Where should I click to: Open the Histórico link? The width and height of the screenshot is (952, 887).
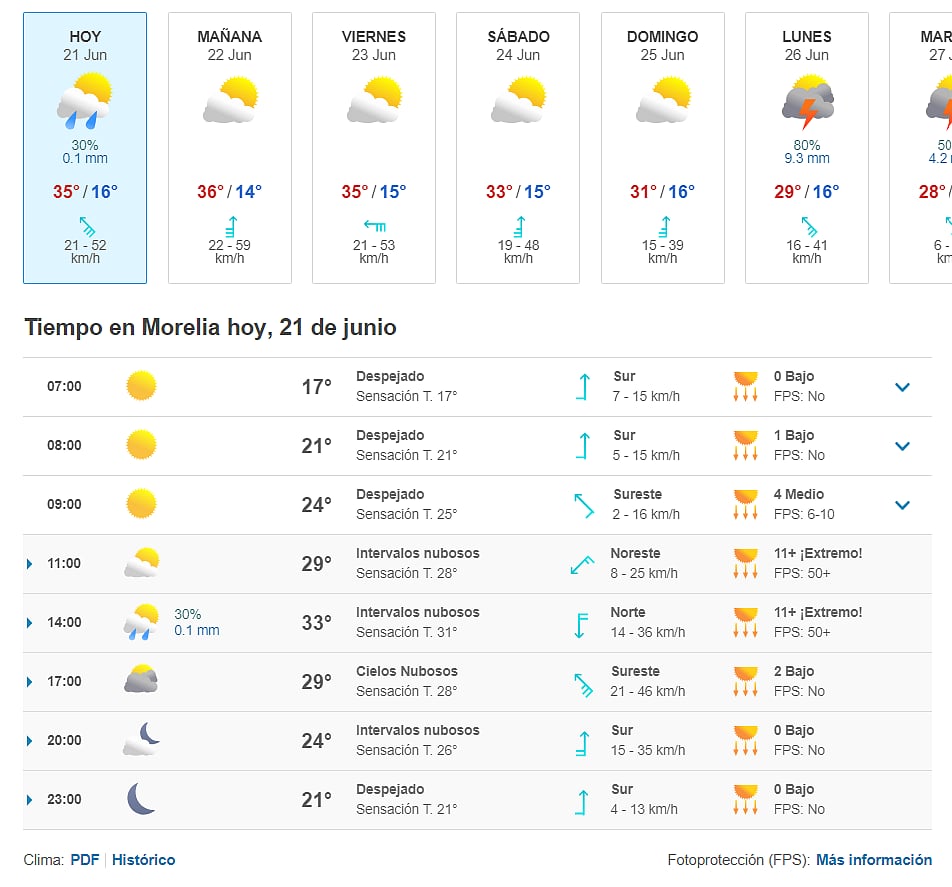[x=143, y=860]
